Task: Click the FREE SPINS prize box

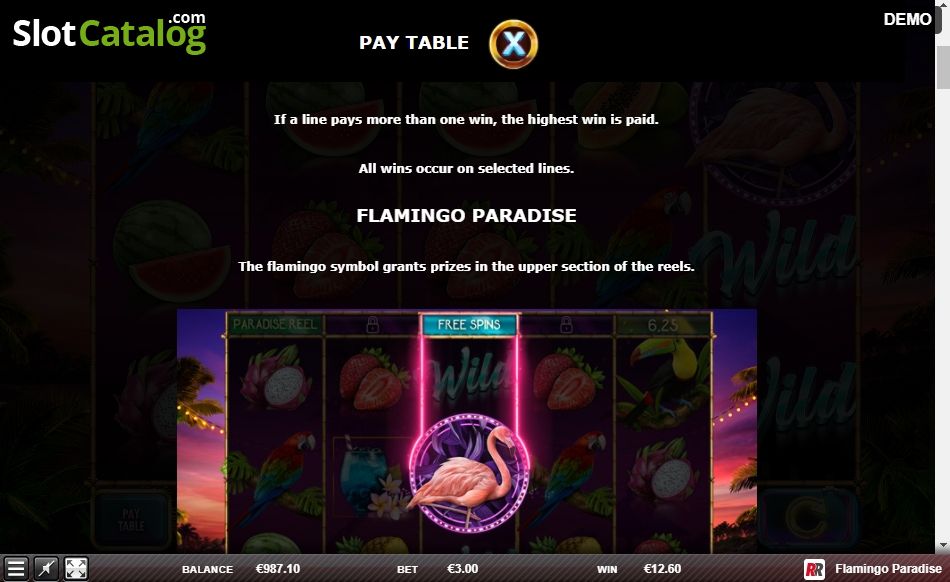Action: tap(469, 325)
